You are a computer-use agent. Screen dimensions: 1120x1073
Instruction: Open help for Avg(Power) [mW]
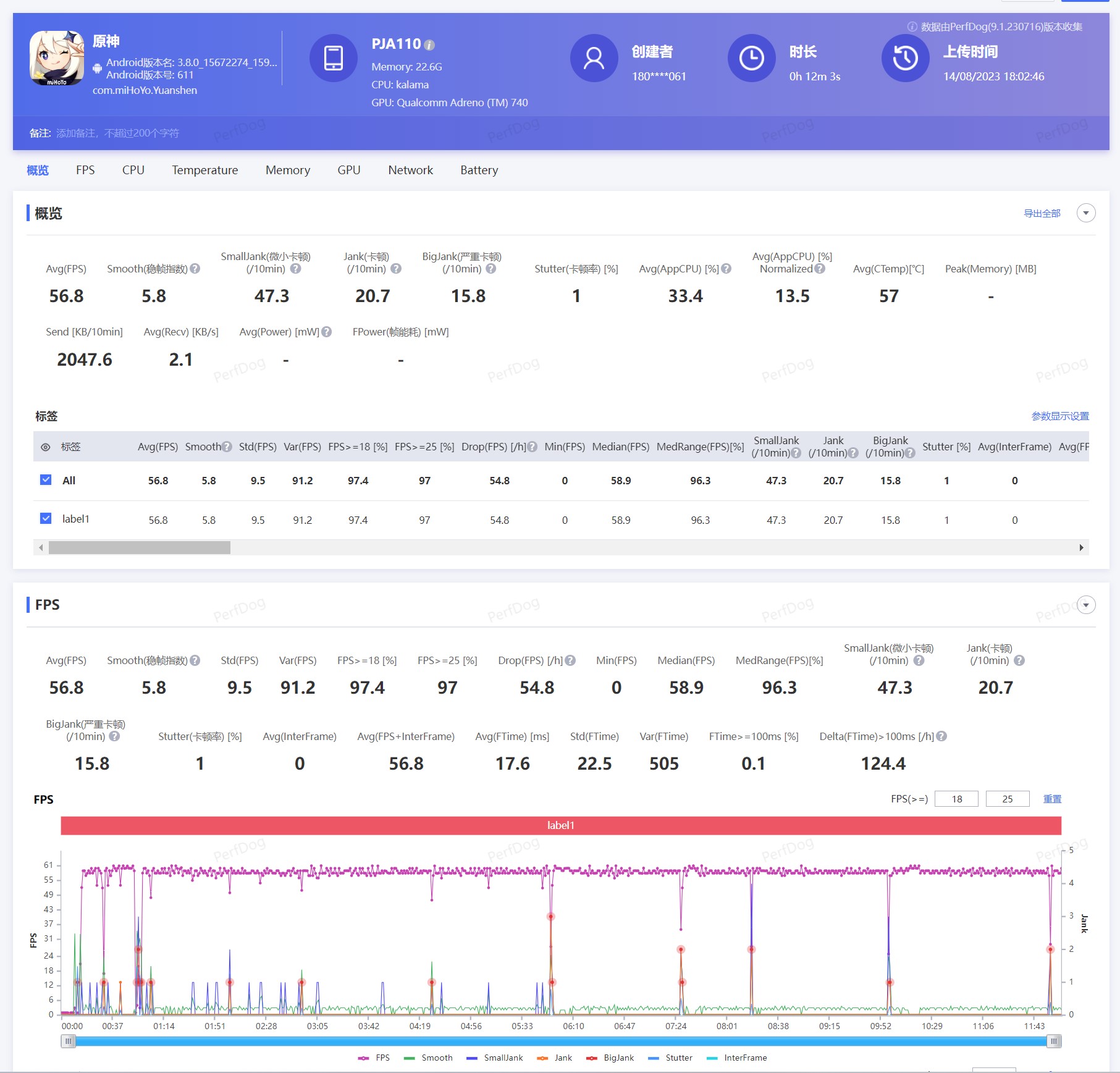coord(327,332)
